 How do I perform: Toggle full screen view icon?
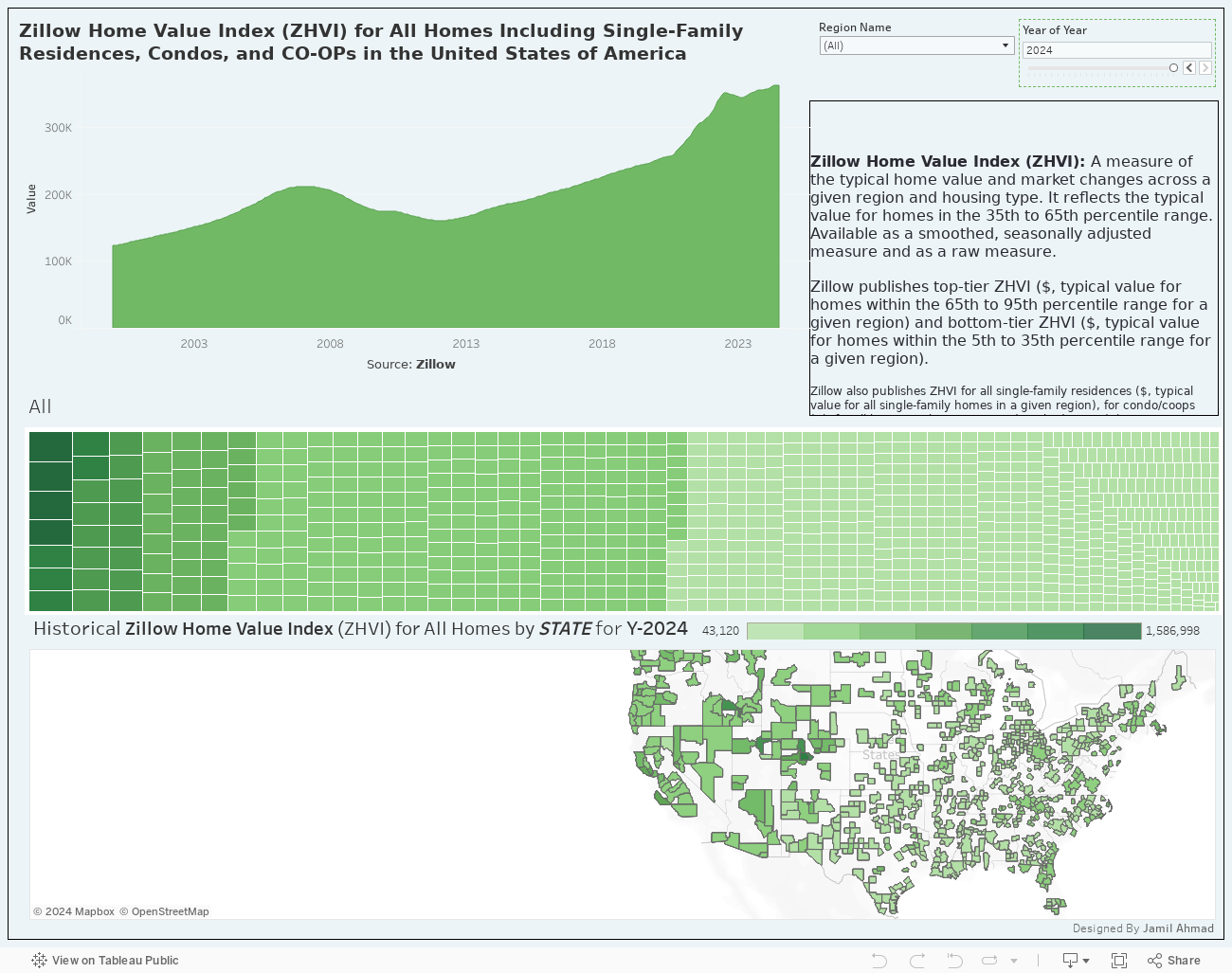pyautogui.click(x=1119, y=961)
